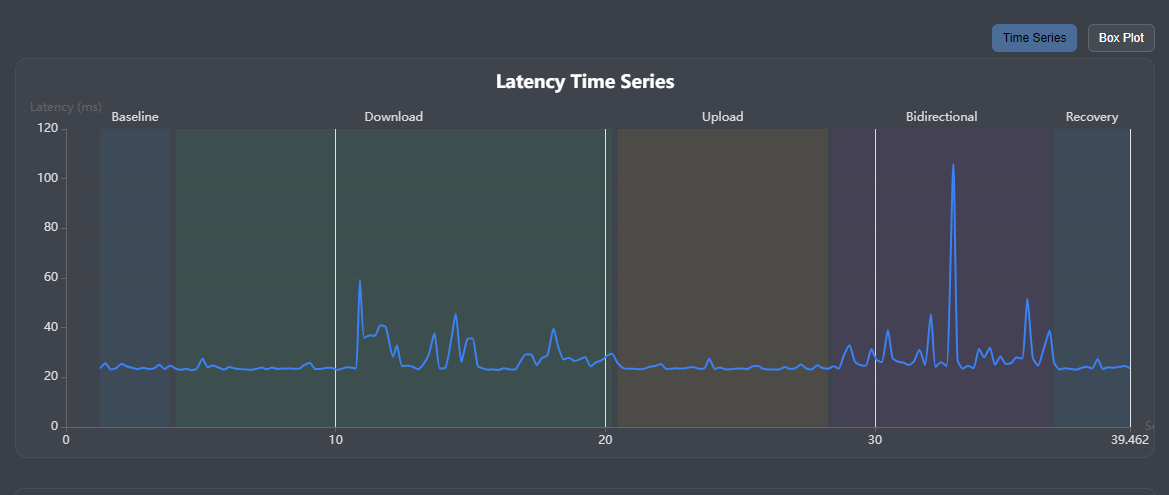Screen dimensions: 1169x495
Task: Click the 120 y-axis tick label
Action: (x=48, y=128)
